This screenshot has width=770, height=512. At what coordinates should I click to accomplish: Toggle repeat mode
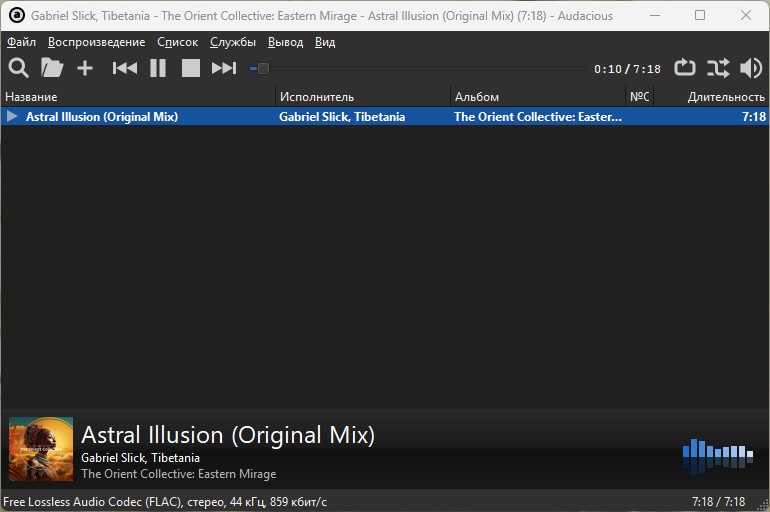685,68
